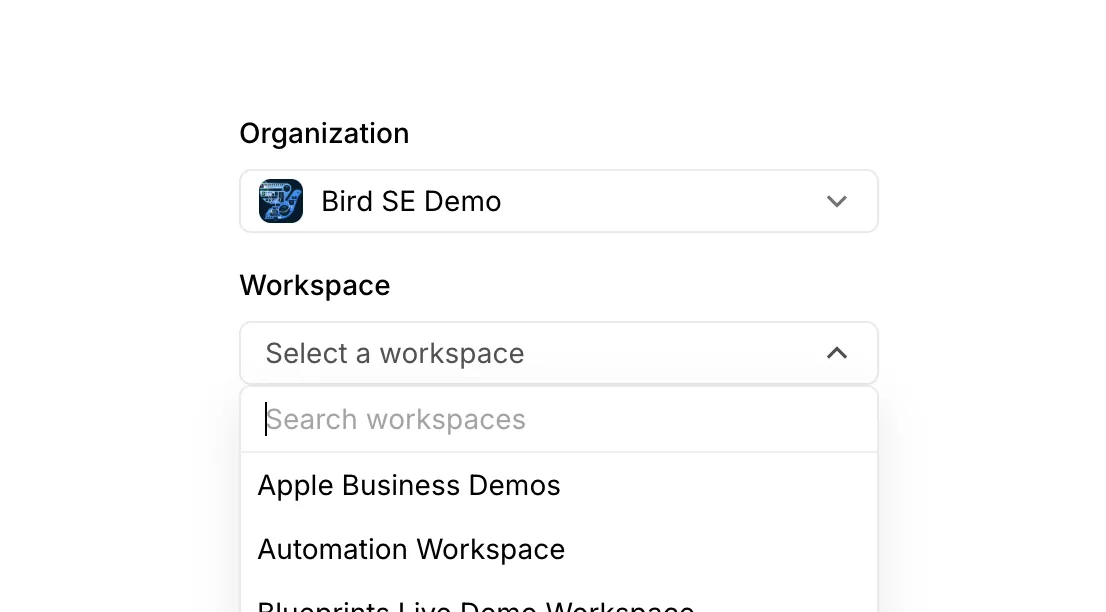Click the Bird SE Demo organization name
Image resolution: width=1106 pixels, height=612 pixels.
pyautogui.click(x=411, y=202)
